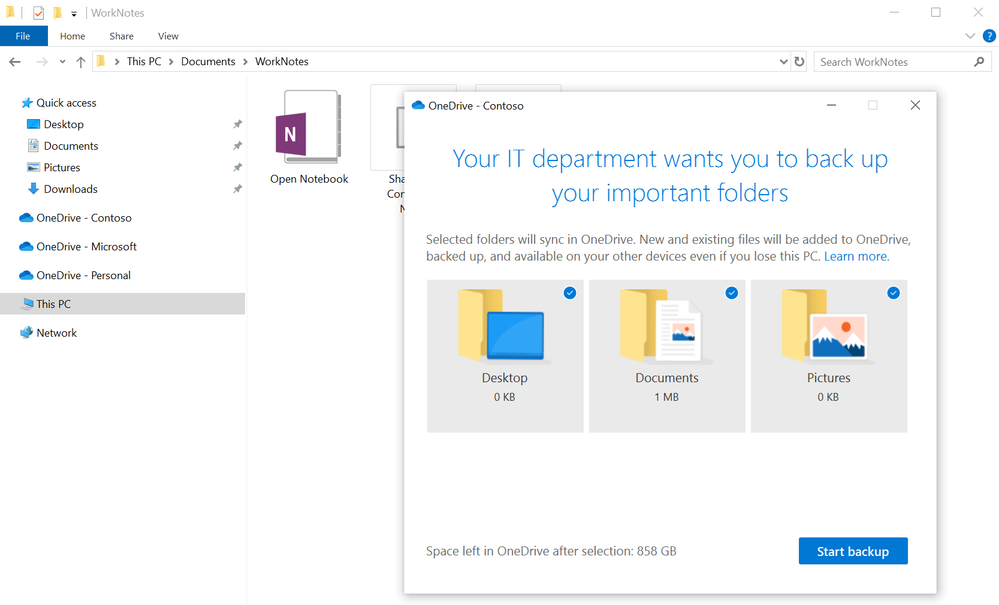Expand the ribbon chevron
The height and width of the screenshot is (605, 999).
click(x=970, y=36)
